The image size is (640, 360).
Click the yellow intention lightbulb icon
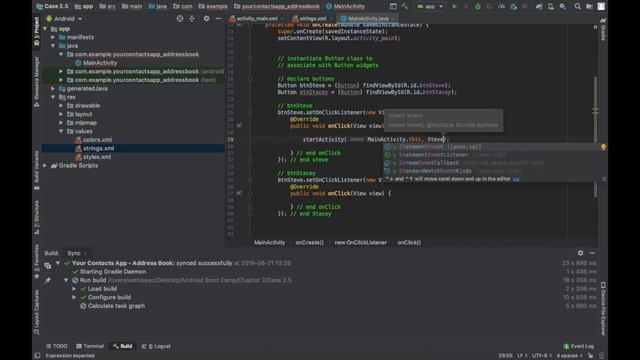[603, 147]
